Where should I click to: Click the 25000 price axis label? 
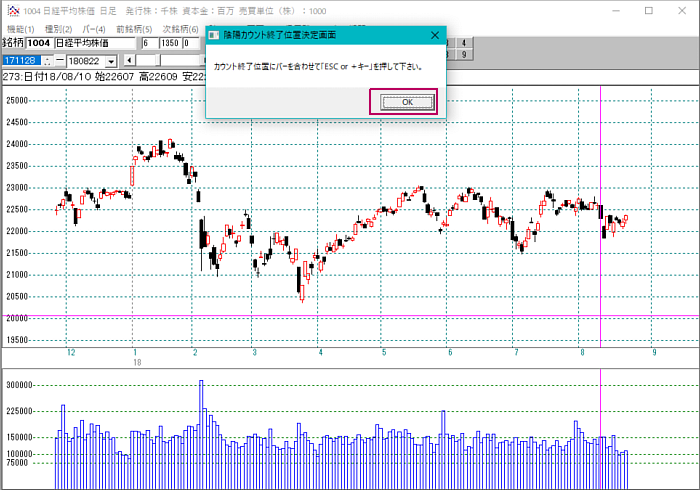pyautogui.click(x=17, y=100)
